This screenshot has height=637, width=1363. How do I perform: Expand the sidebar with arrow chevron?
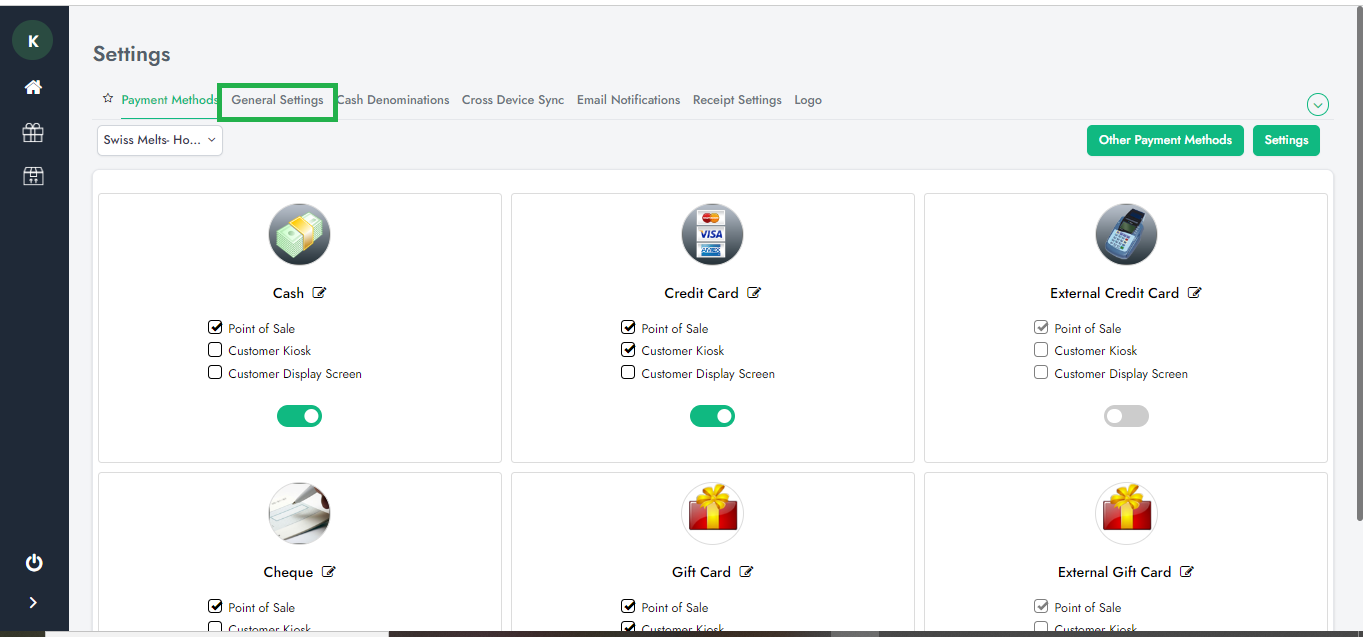point(33,602)
